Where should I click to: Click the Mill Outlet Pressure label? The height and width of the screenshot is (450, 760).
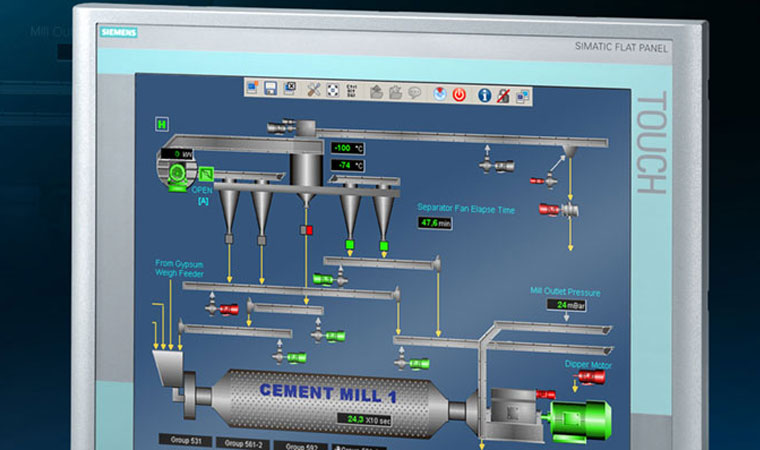tap(565, 291)
